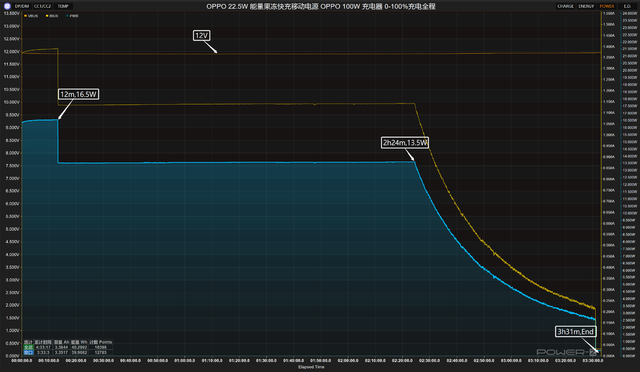Click the 24.000W tick on the power axis
The width and height of the screenshot is (640, 372).
tap(629, 13)
